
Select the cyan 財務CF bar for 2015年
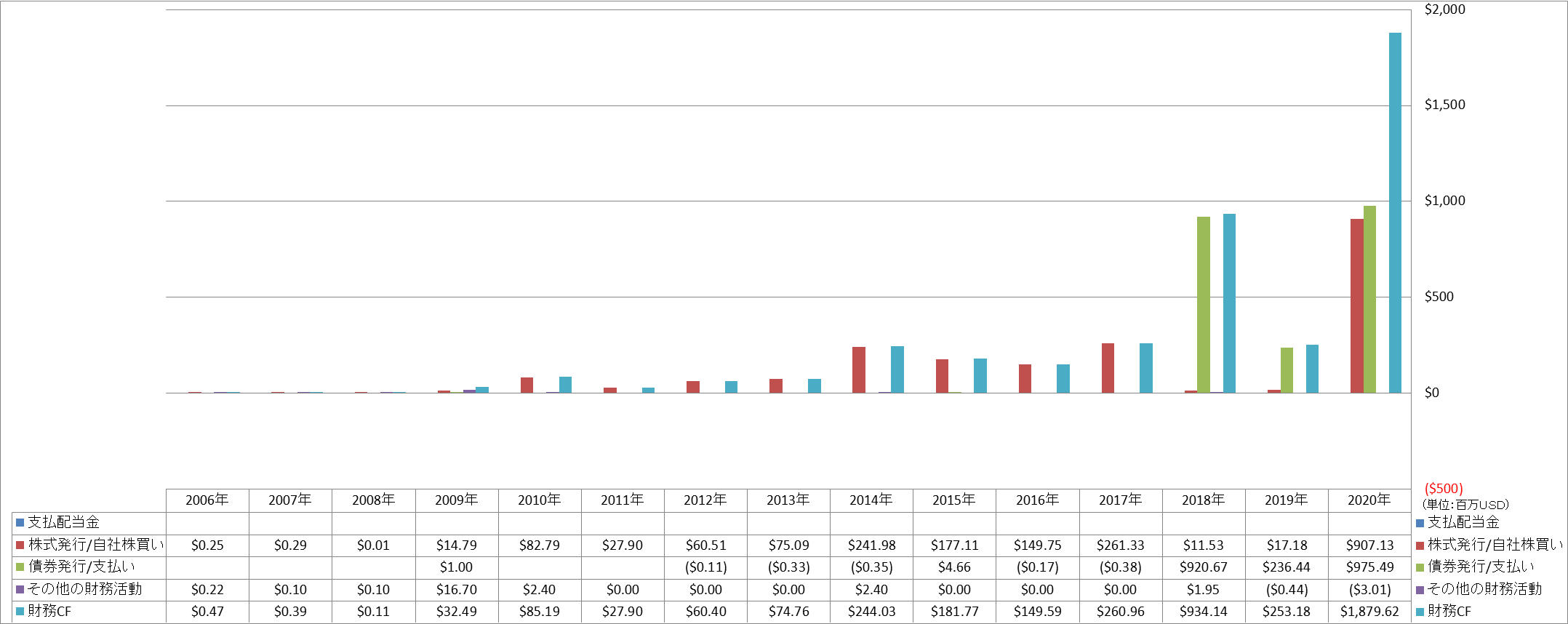coord(980,376)
